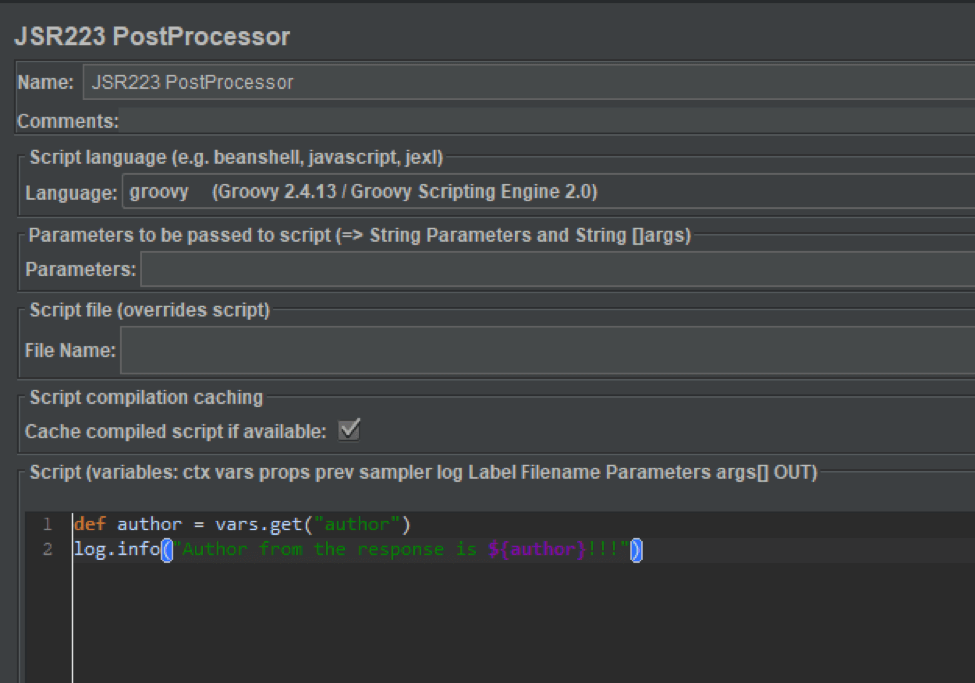Click the ${author} variable in the string

[536, 549]
